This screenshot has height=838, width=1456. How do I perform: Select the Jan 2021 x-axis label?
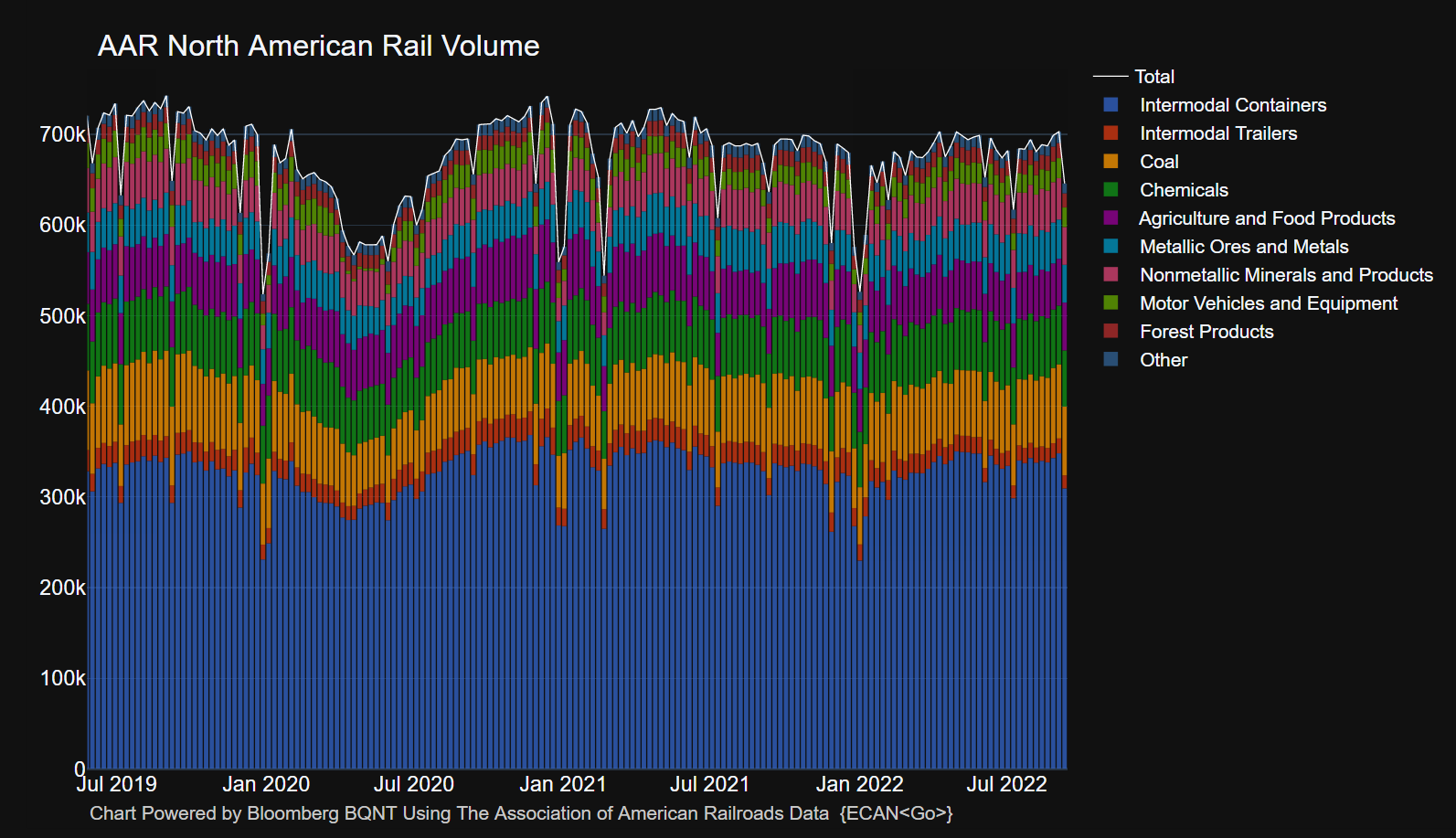coord(562,784)
